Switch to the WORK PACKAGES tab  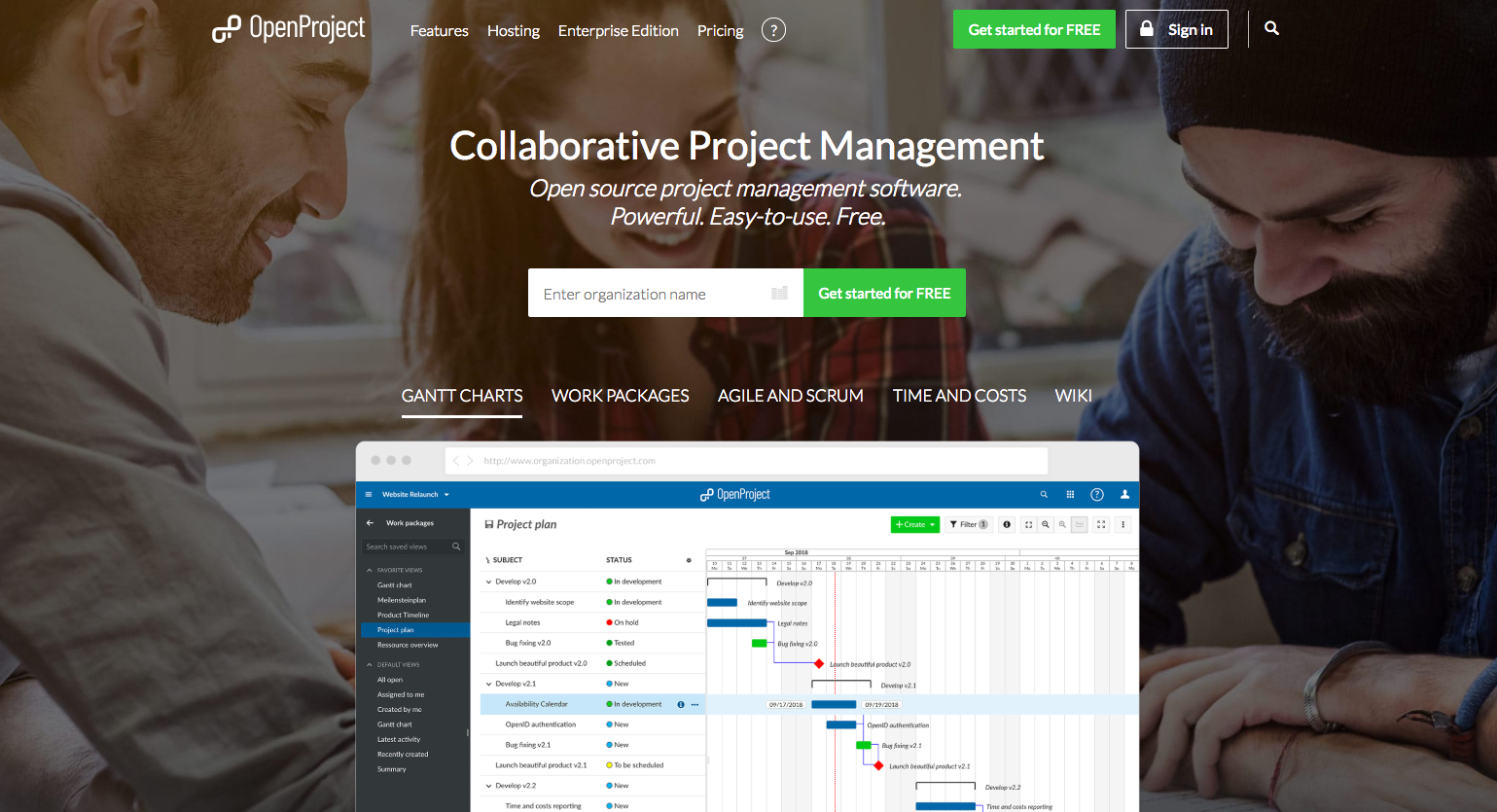(621, 396)
